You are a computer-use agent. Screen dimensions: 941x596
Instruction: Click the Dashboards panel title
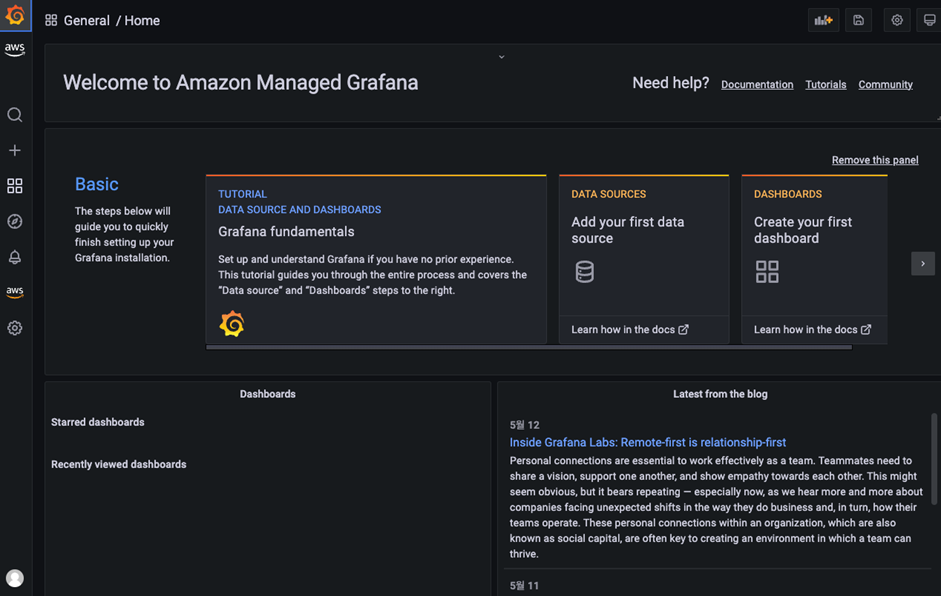(x=268, y=394)
